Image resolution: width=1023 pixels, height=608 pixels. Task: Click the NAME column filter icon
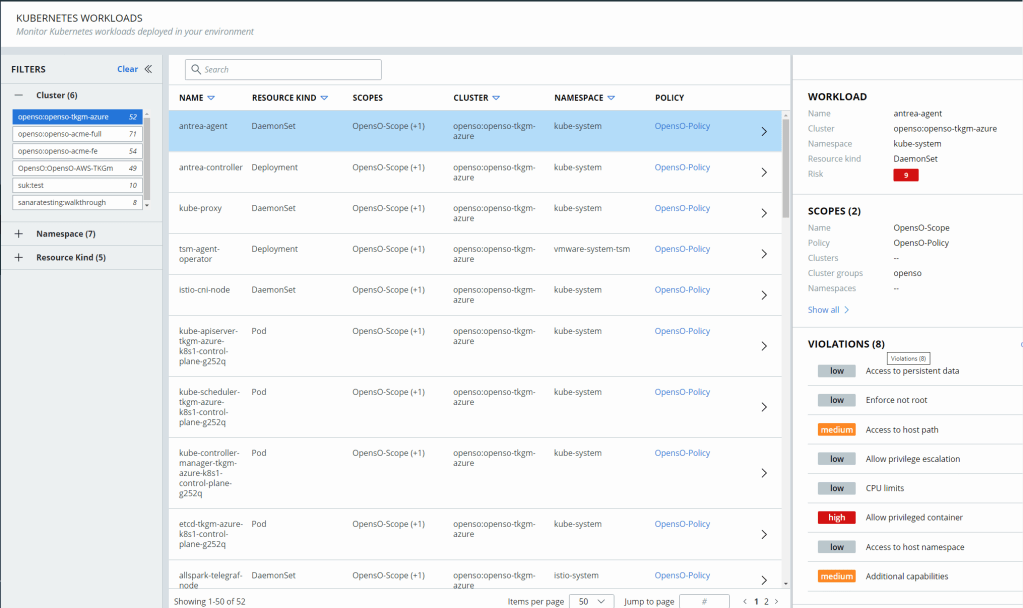tap(211, 98)
